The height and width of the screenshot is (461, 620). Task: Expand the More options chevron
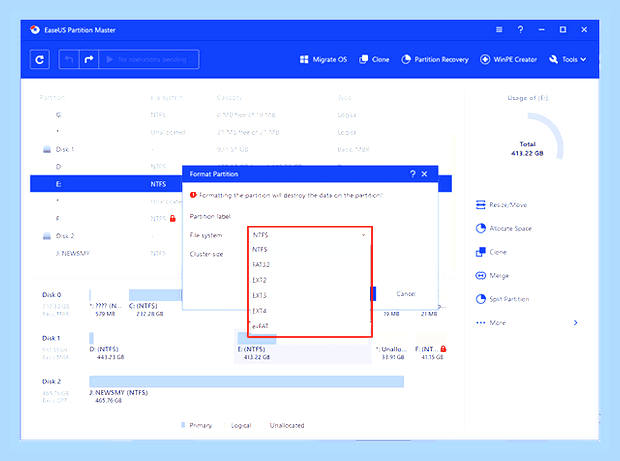[576, 323]
